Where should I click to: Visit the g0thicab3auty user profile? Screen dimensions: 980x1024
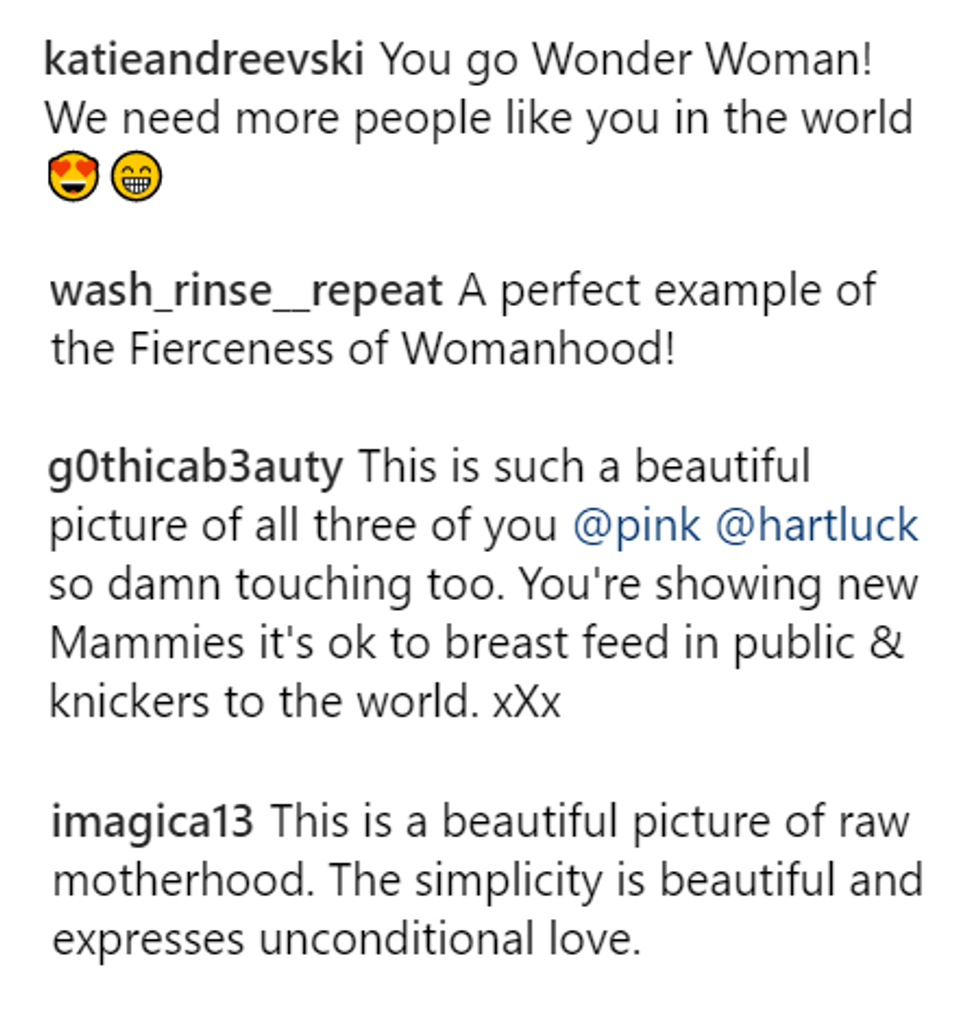point(196,467)
